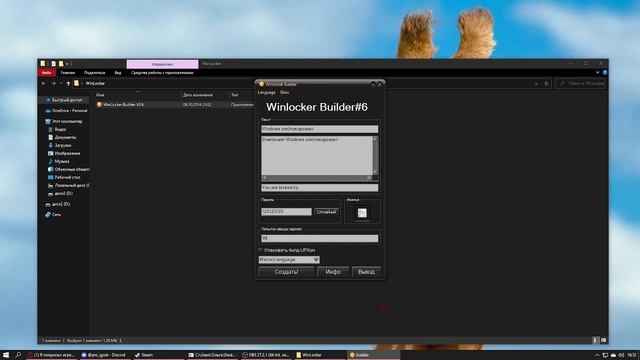This screenshot has height=360, width=640.
Task: Open the Winlock.language dropdown
Action: tap(289, 260)
